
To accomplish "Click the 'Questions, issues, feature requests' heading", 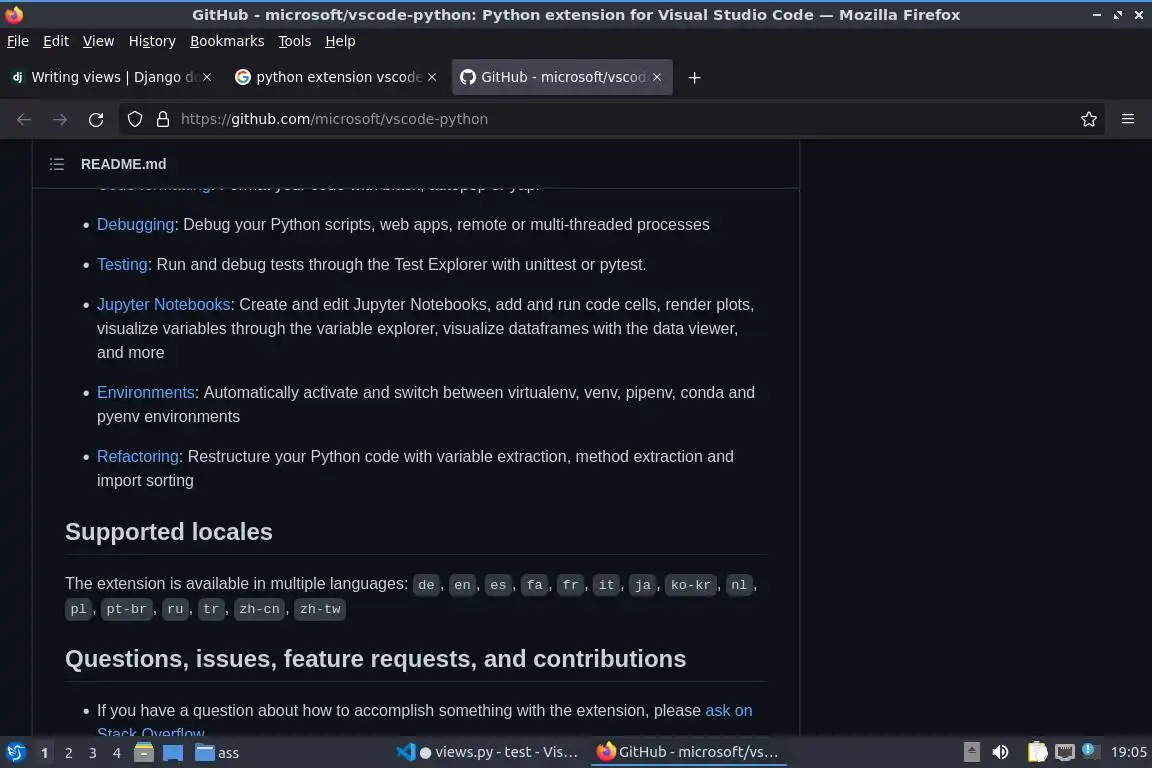I will tap(375, 658).
